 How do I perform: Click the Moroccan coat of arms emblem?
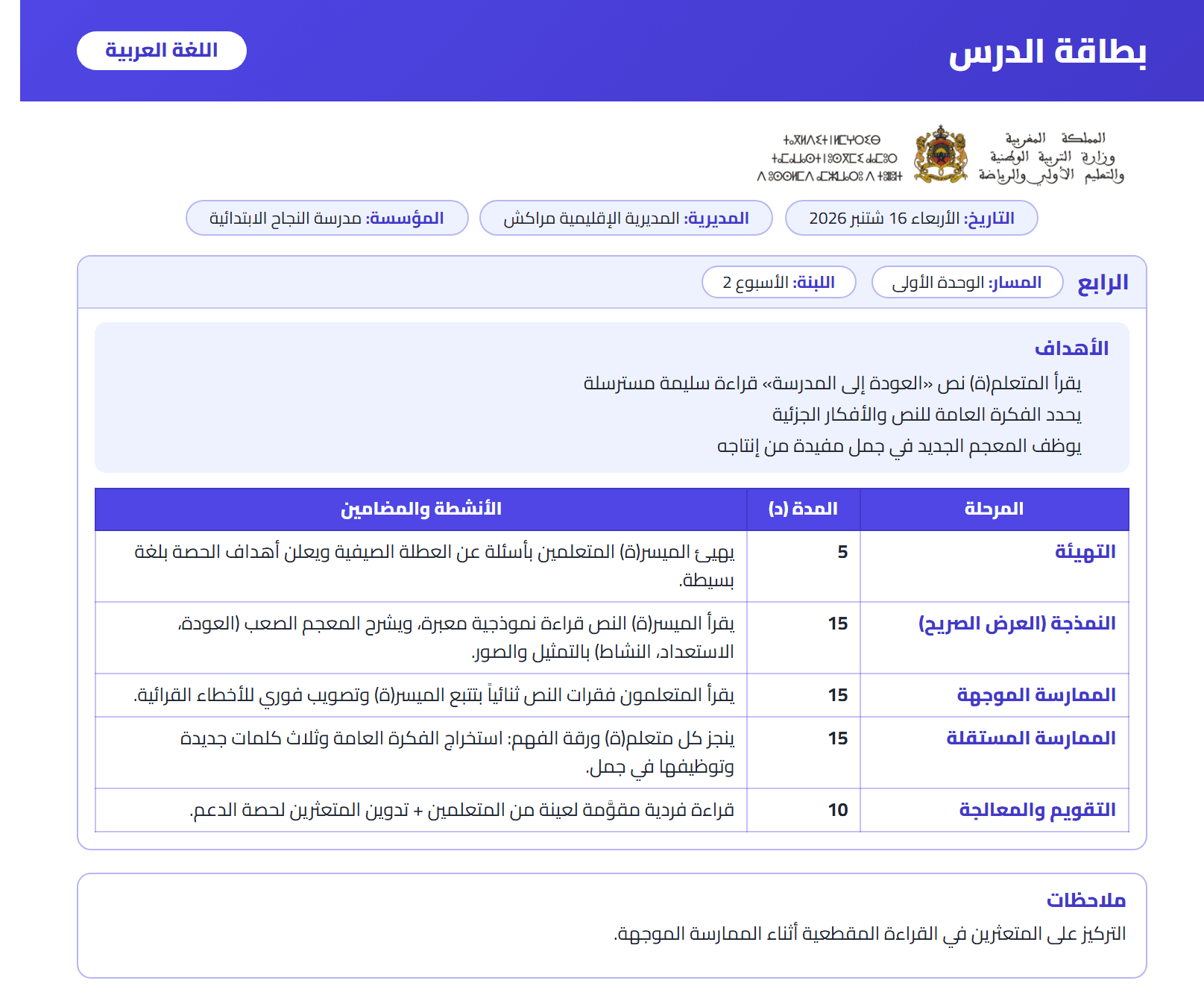[x=941, y=155]
